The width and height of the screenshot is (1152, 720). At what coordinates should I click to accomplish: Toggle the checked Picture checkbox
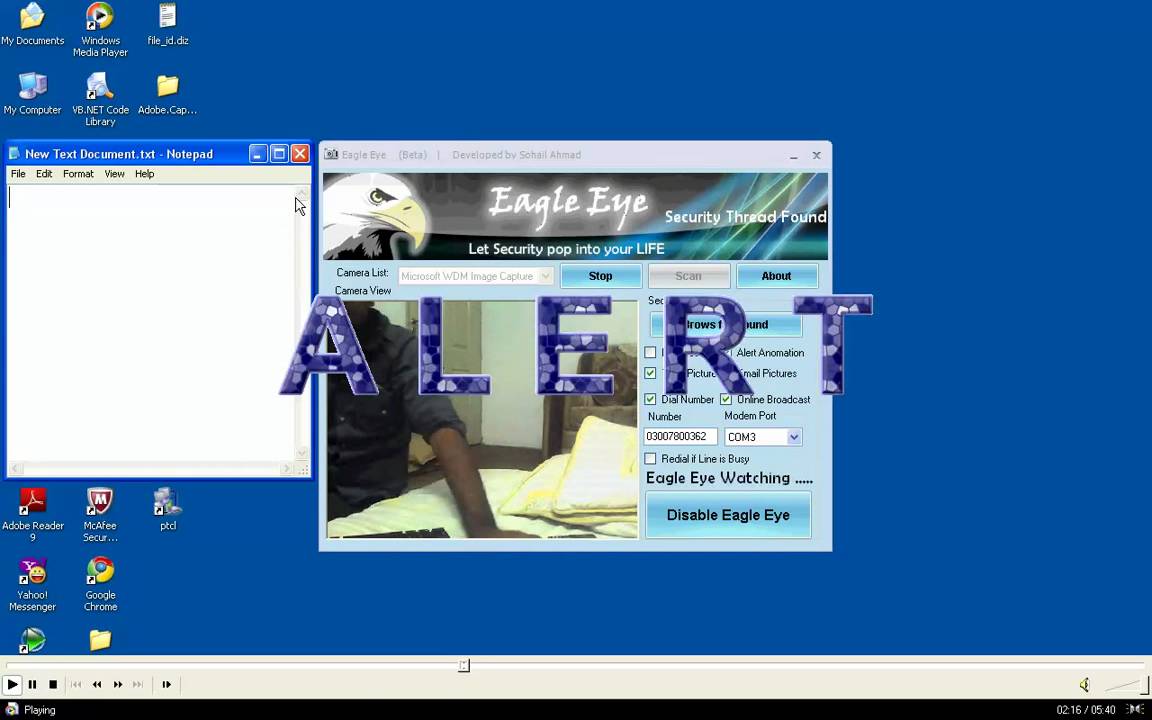650,373
